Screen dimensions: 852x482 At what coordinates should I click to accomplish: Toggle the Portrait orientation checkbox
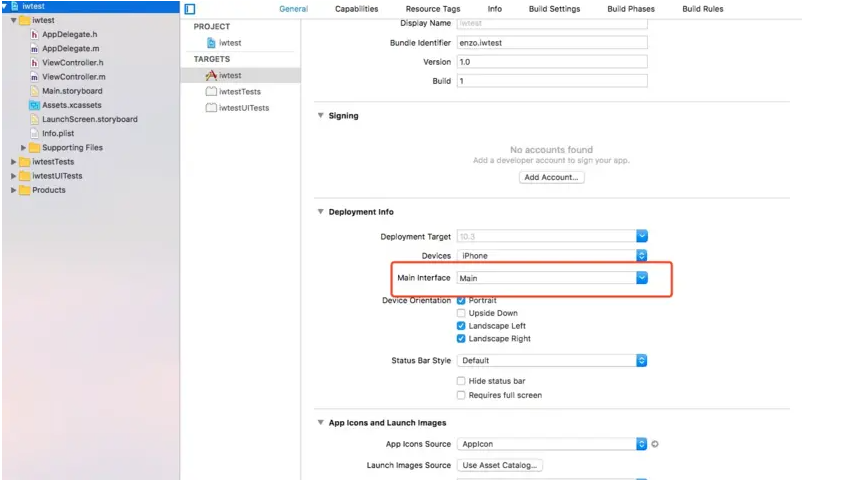pos(461,300)
